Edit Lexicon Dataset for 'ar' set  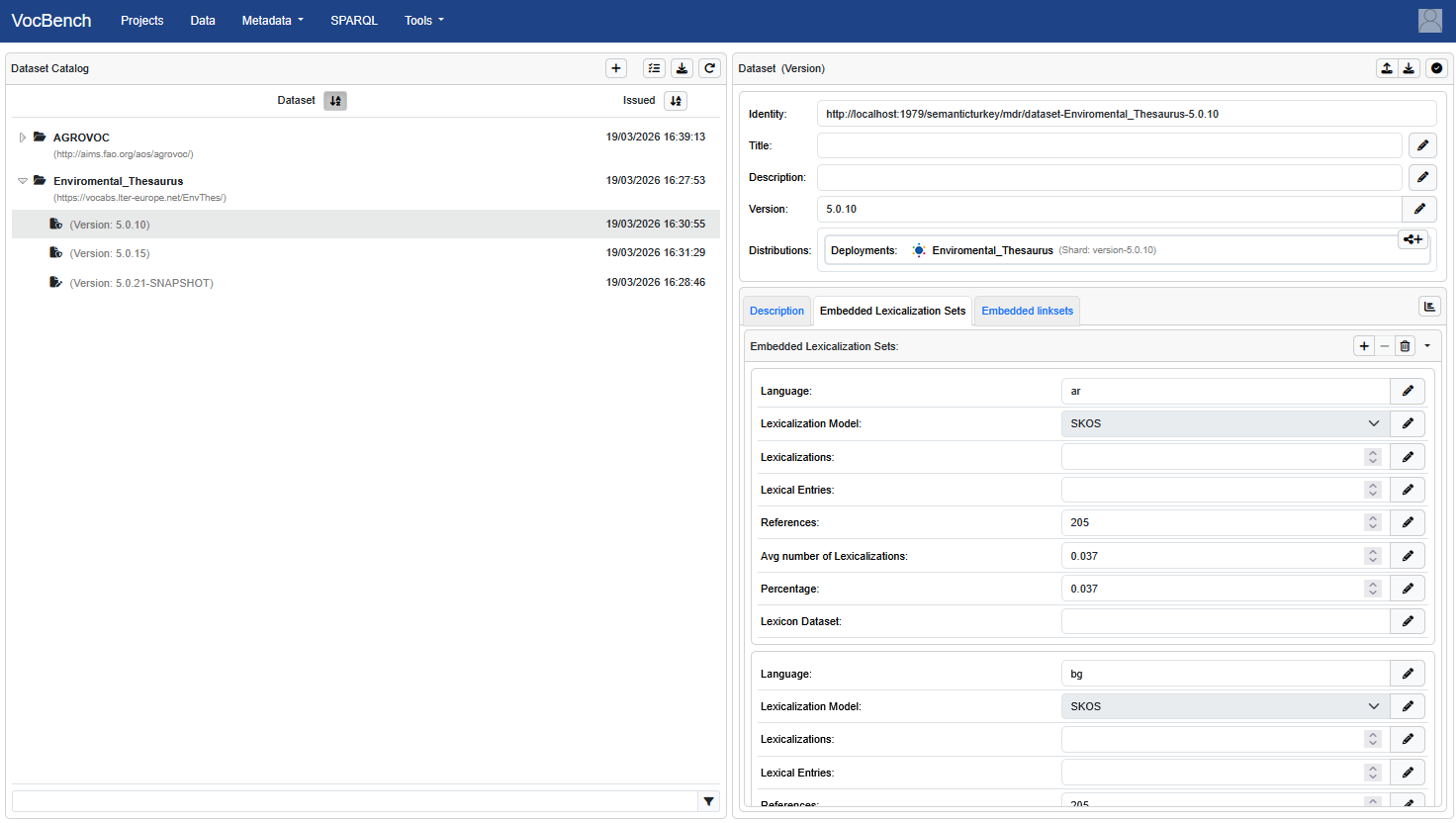click(1408, 621)
